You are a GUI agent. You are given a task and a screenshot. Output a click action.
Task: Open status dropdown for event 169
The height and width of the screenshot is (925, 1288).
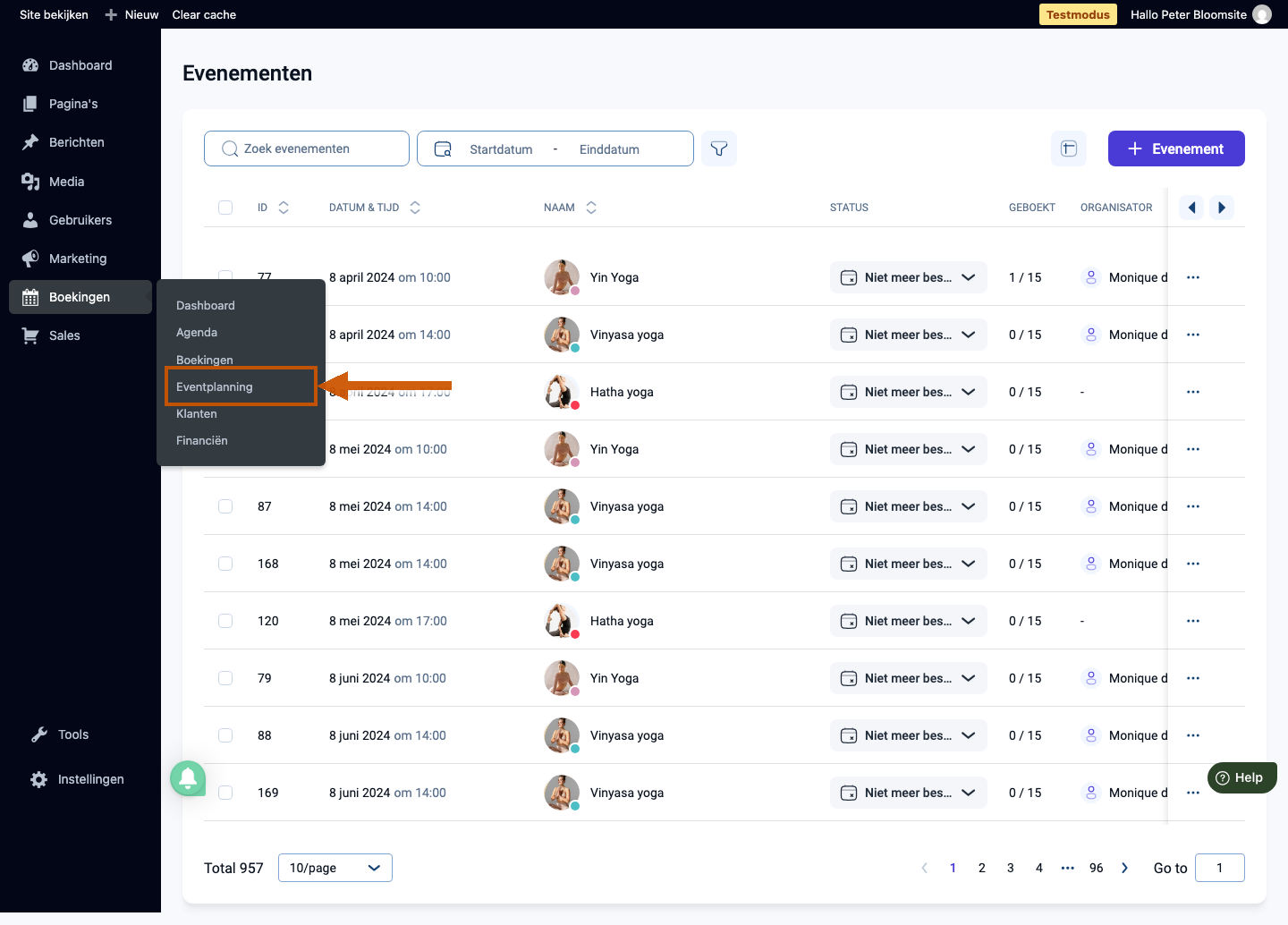pos(908,793)
